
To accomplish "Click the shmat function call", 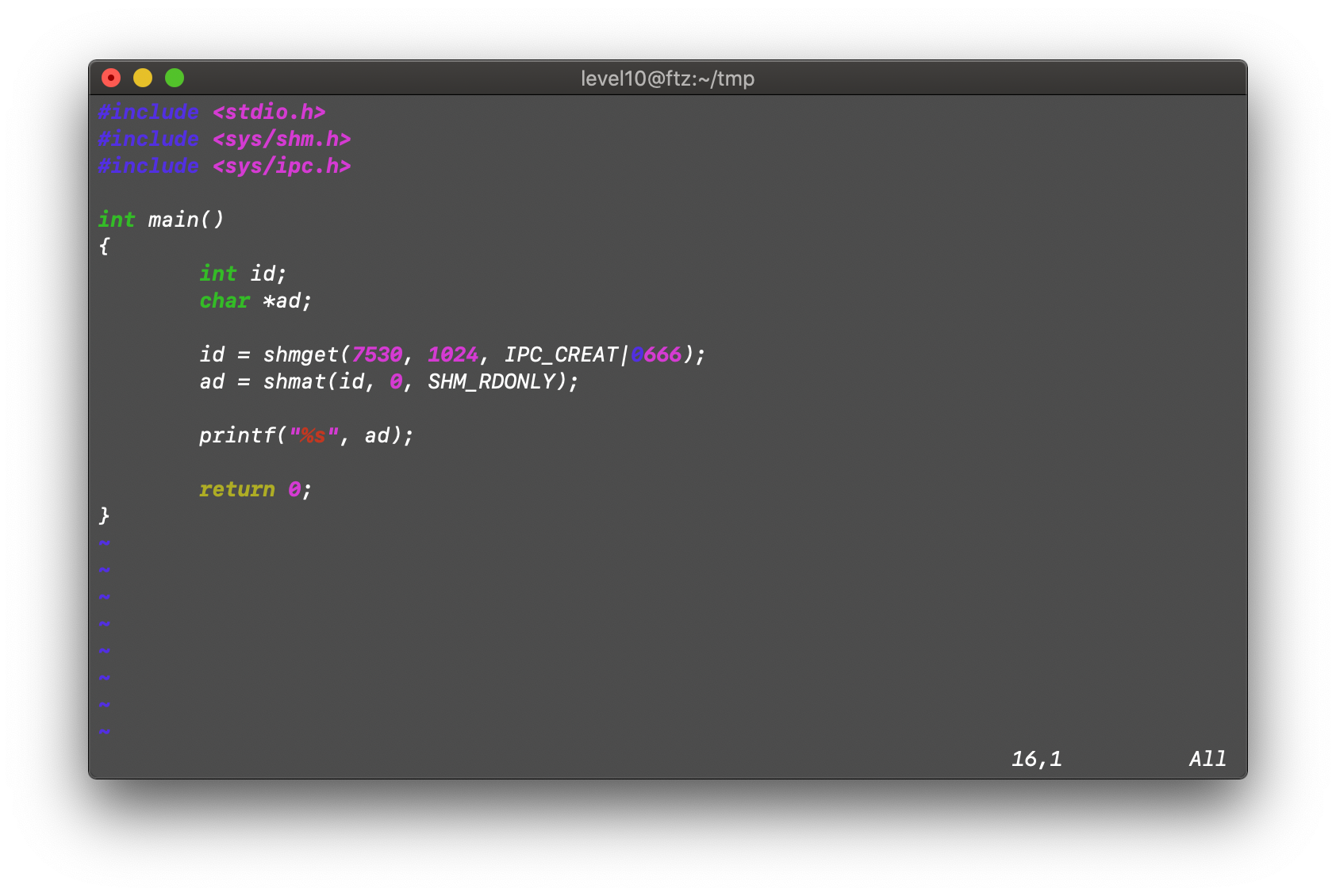I will click(x=294, y=381).
